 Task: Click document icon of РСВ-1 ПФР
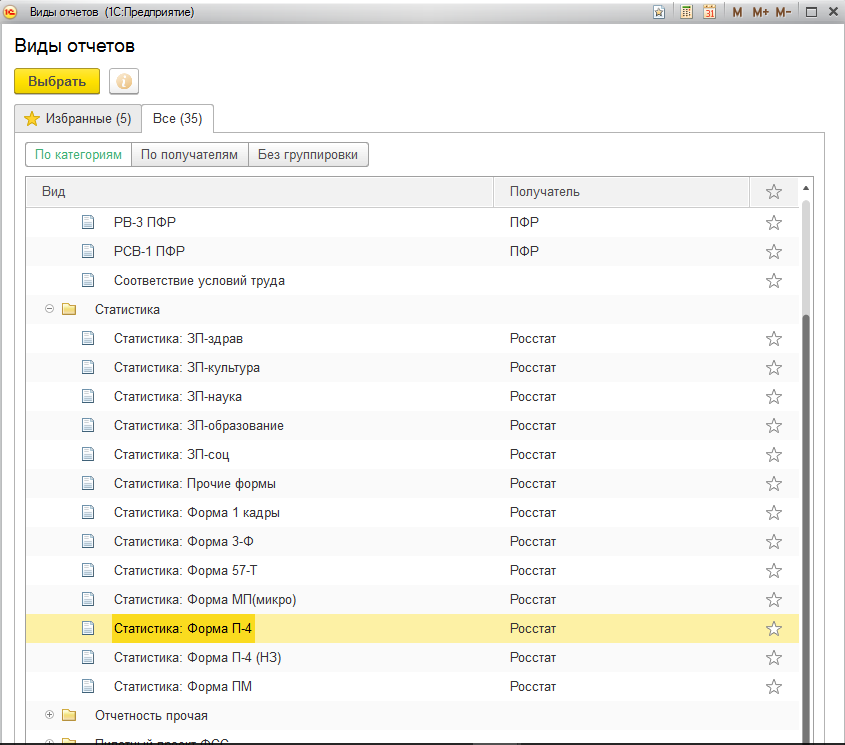coord(88,251)
